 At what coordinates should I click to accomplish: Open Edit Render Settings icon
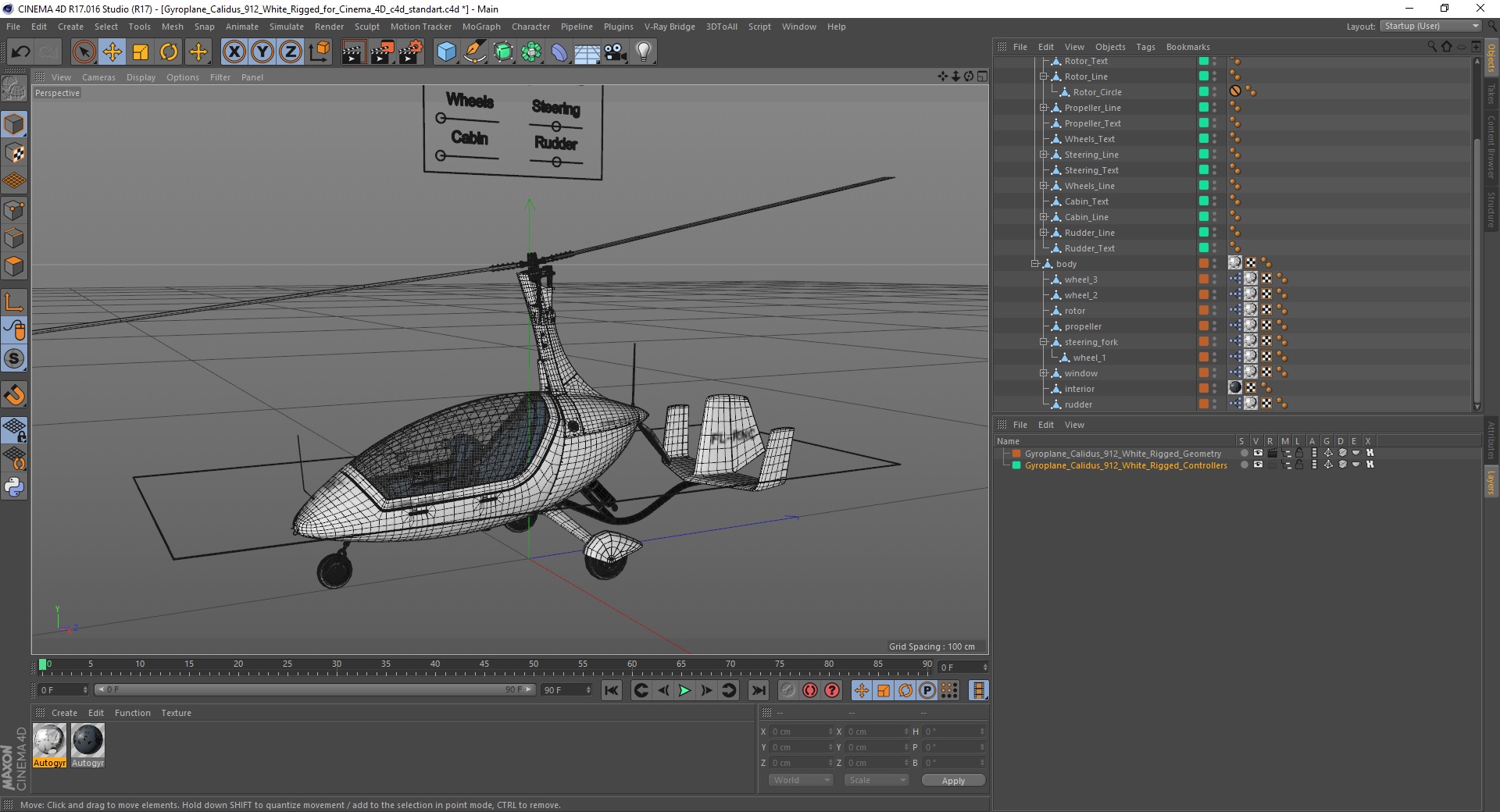(x=411, y=52)
